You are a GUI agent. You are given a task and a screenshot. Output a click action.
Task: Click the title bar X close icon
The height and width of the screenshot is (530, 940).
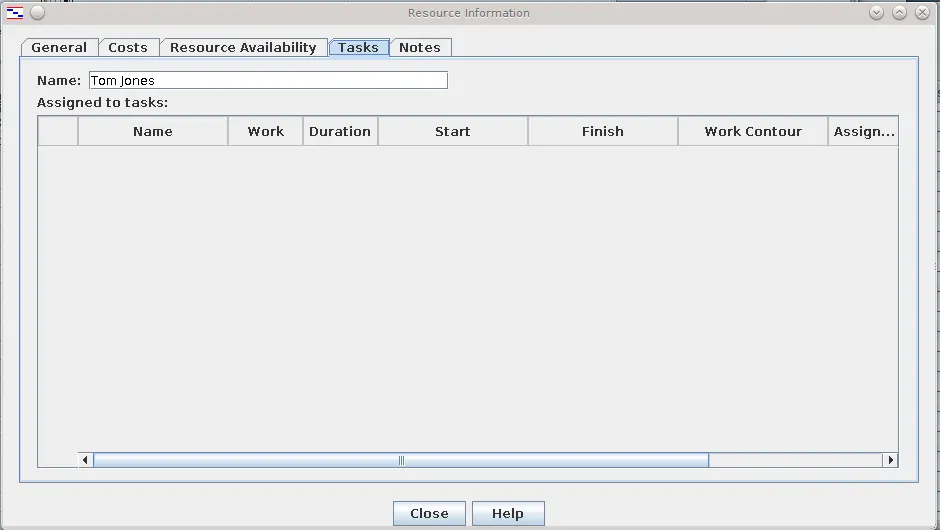click(923, 13)
